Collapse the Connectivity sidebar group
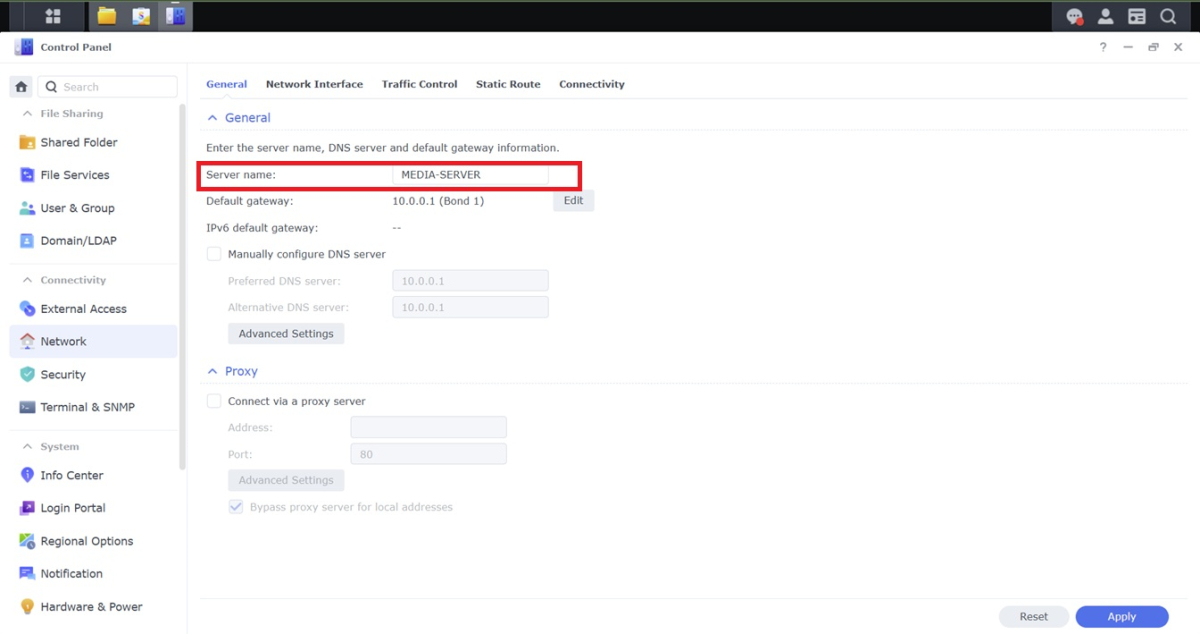The height and width of the screenshot is (634, 1200). (x=28, y=280)
